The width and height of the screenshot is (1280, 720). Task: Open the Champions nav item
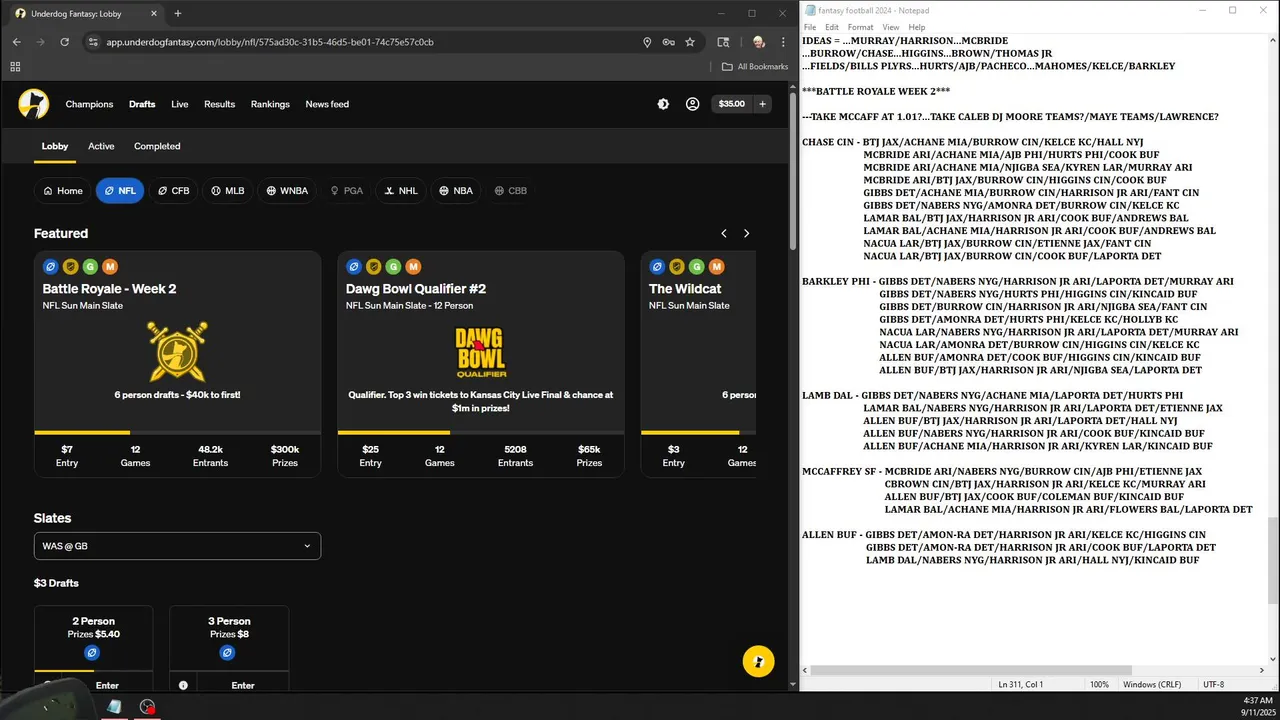click(x=89, y=104)
